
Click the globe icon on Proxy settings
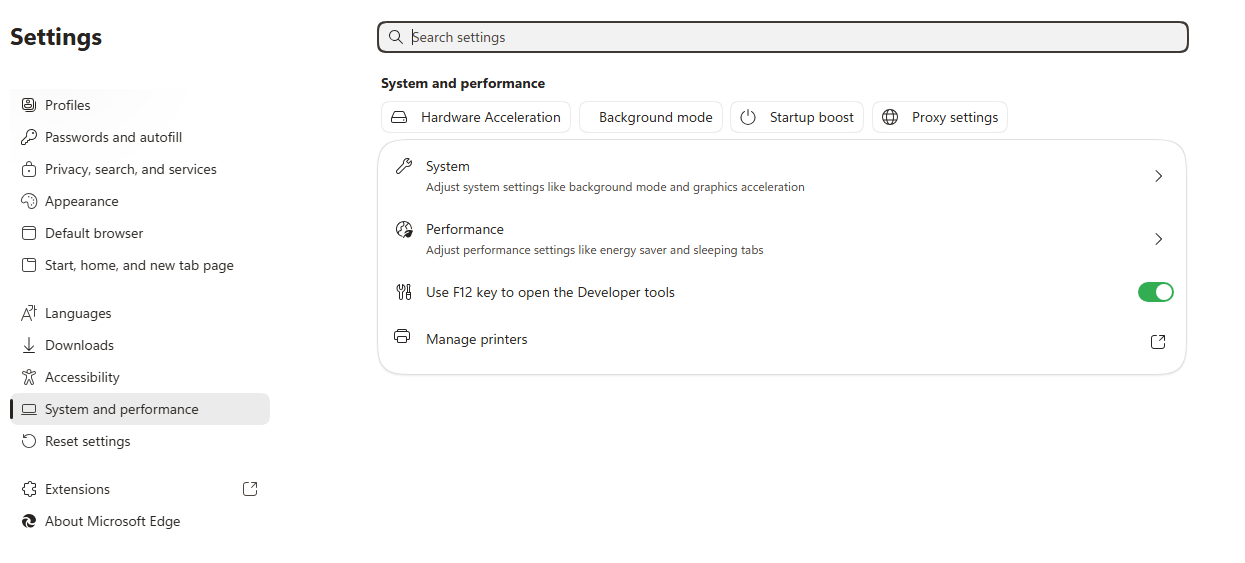click(890, 117)
